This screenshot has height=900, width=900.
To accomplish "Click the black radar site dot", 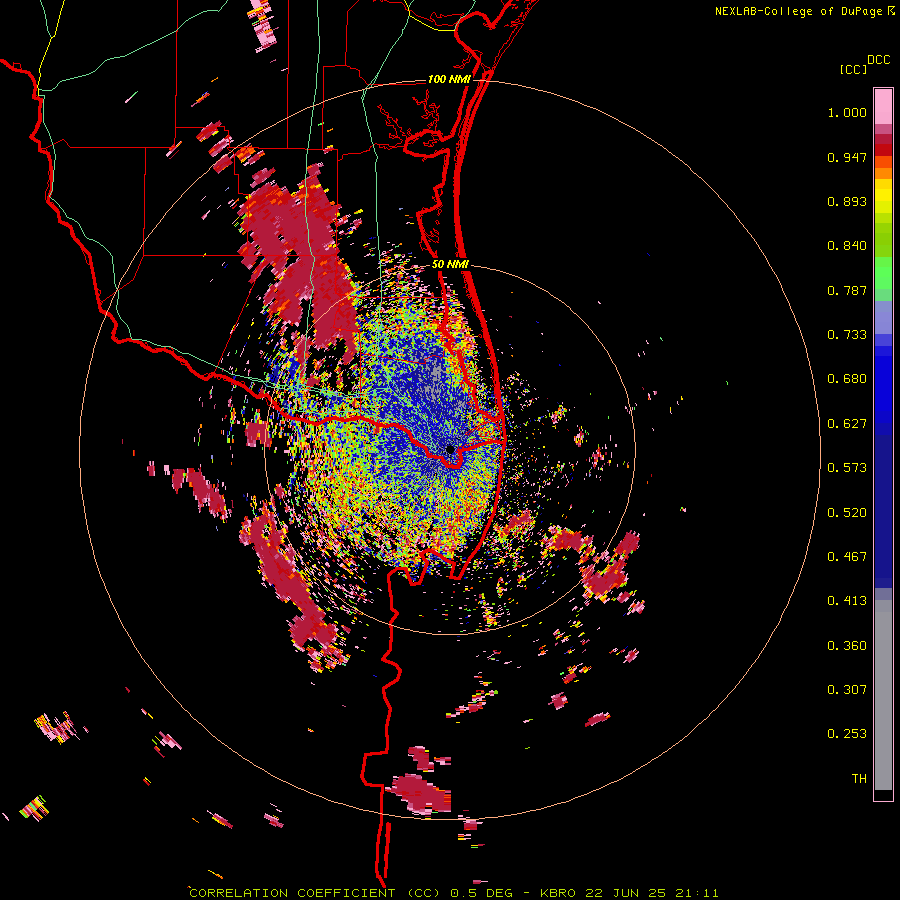I will [450, 449].
